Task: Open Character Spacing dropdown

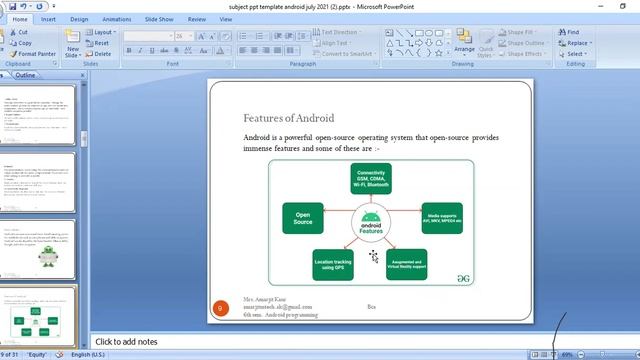Action: pyautogui.click(x=188, y=51)
